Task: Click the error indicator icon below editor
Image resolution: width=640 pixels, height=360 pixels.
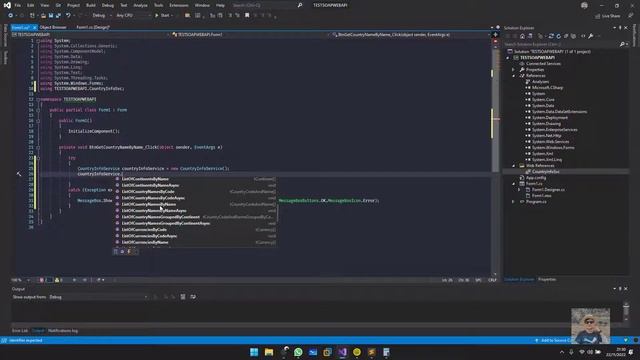Action: (x=41, y=280)
